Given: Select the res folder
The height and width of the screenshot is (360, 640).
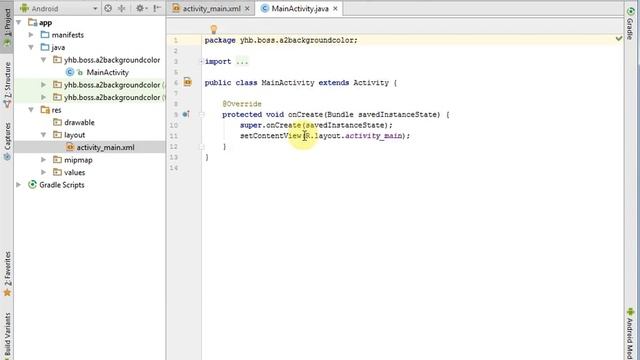Looking at the screenshot, I should point(56,110).
